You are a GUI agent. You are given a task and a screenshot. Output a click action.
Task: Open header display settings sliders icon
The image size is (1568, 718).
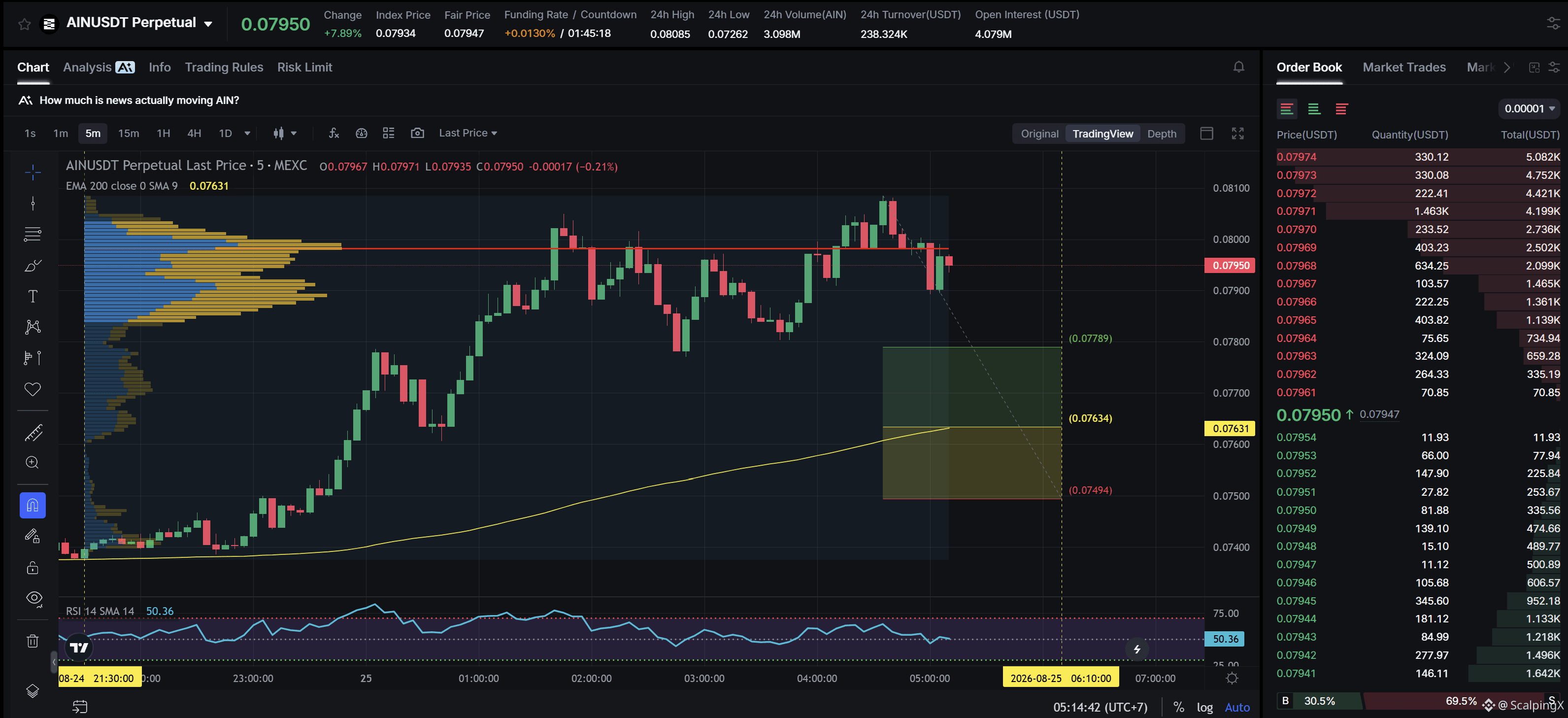1553,24
